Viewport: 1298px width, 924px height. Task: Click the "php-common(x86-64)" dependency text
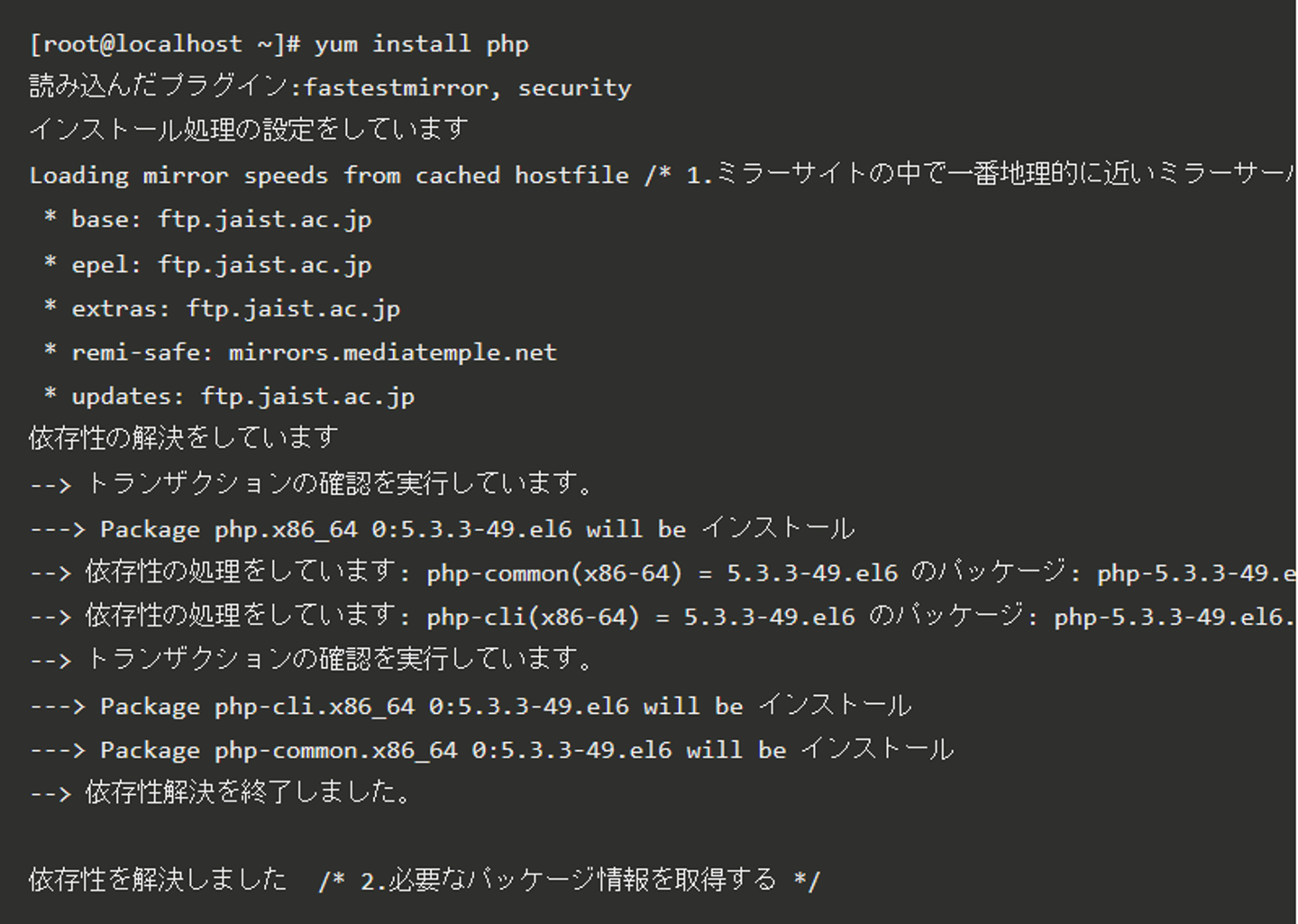point(554,573)
